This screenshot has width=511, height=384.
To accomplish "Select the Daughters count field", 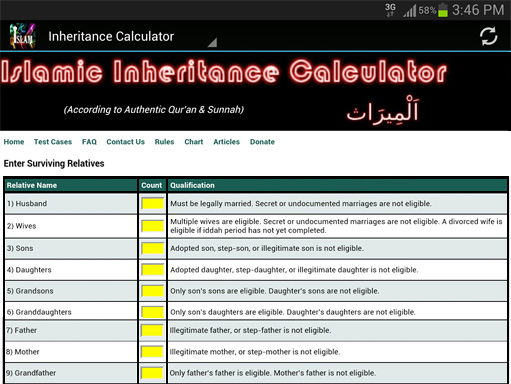I will tap(153, 270).
